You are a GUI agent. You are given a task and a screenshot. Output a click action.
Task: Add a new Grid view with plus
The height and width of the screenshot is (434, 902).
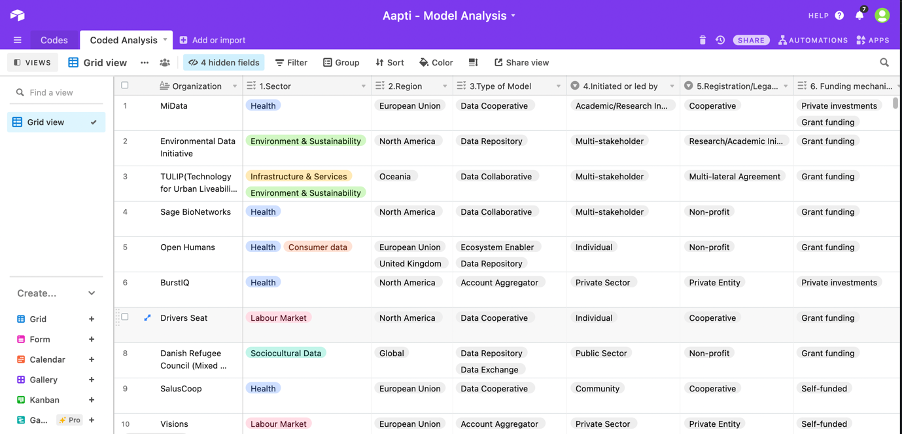[x=91, y=319]
